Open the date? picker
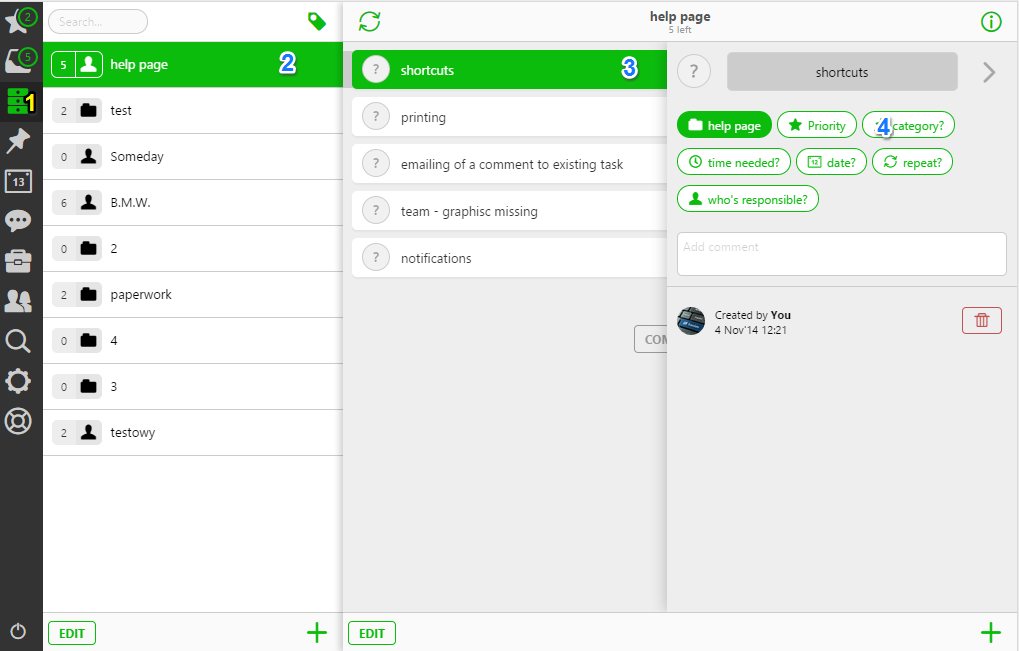The image size is (1019, 651). point(831,162)
